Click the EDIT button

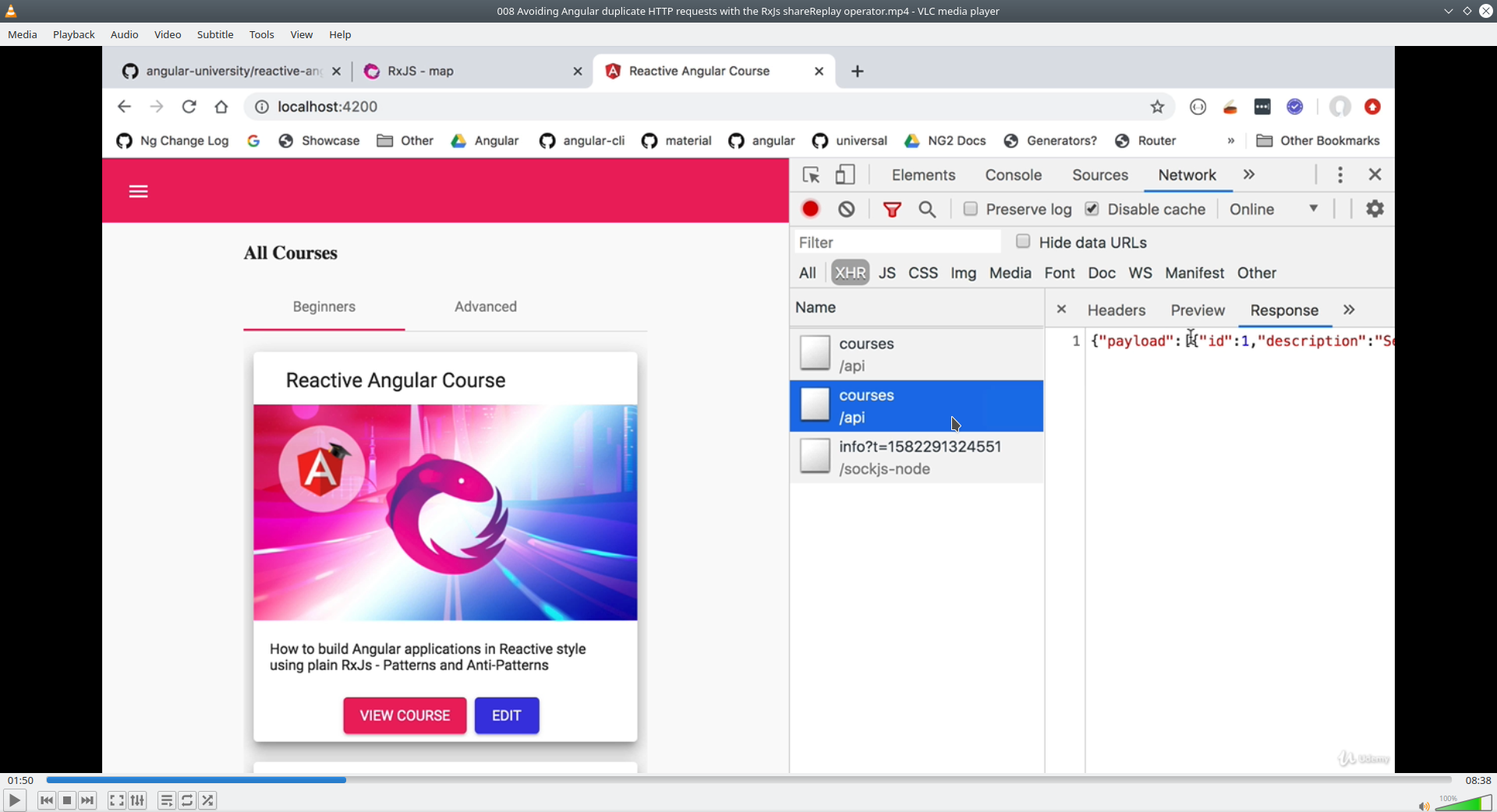(x=507, y=715)
